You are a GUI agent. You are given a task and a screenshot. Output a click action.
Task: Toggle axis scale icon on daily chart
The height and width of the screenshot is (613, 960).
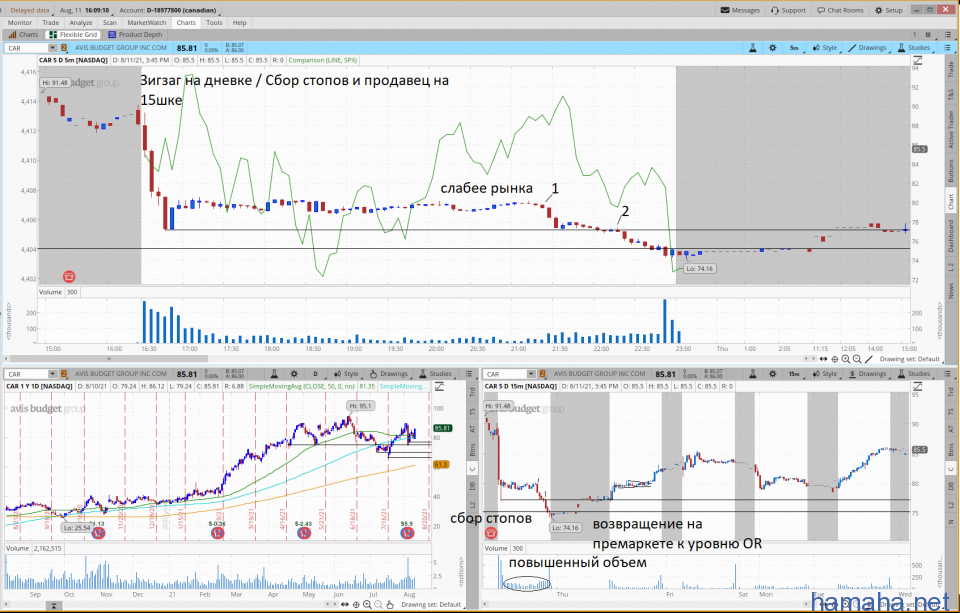(439, 386)
